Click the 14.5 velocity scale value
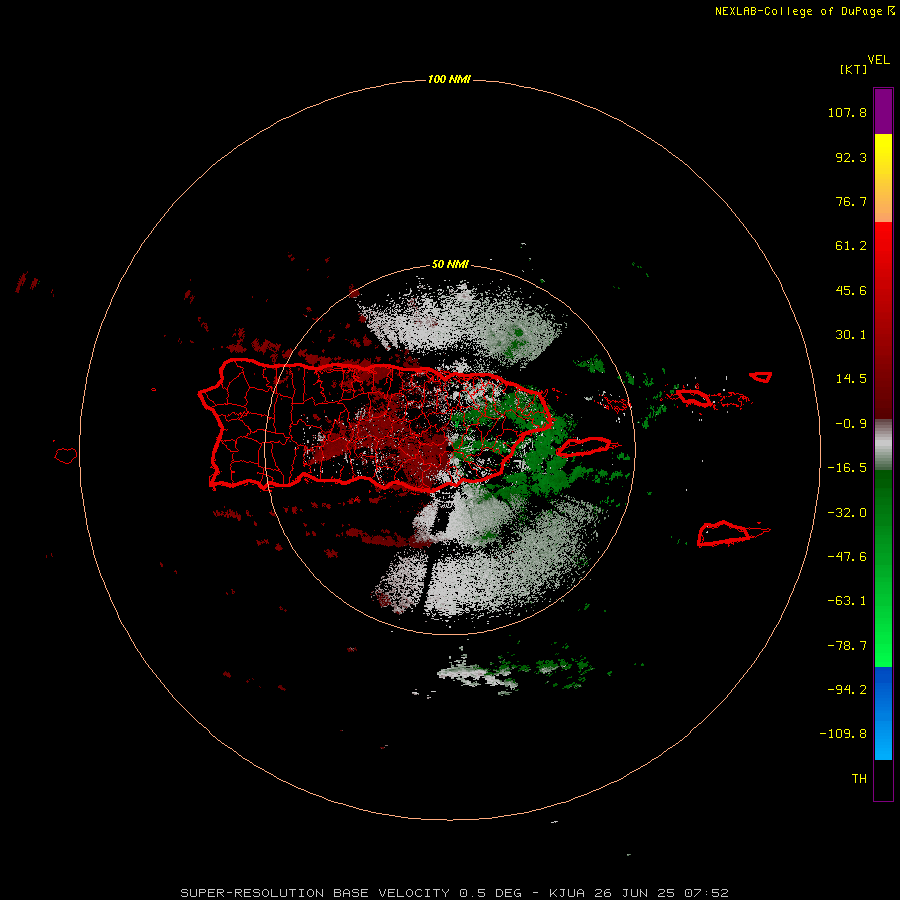This screenshot has height=900, width=900. (851, 379)
